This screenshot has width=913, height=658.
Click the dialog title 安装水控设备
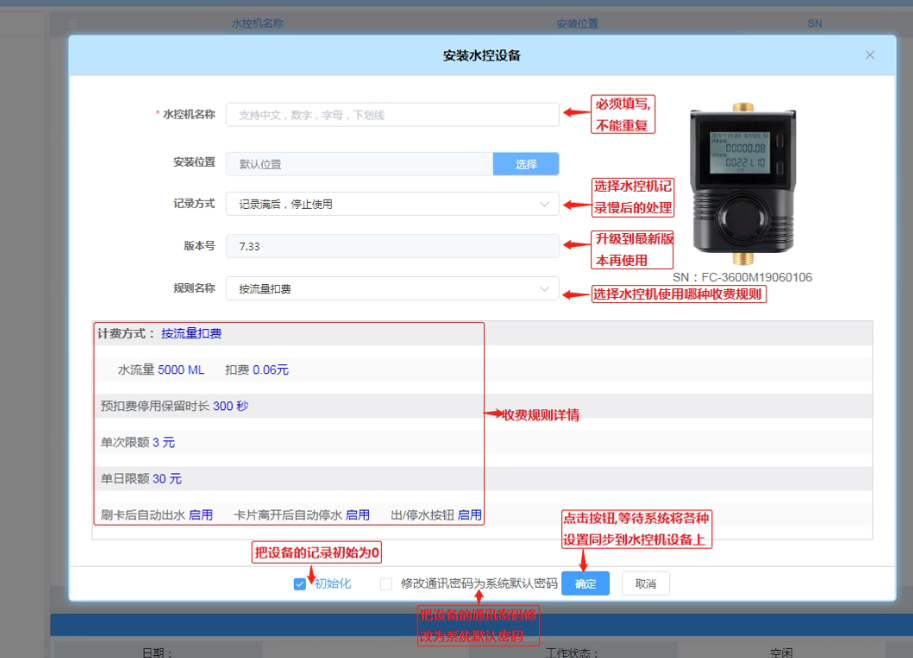click(482, 55)
